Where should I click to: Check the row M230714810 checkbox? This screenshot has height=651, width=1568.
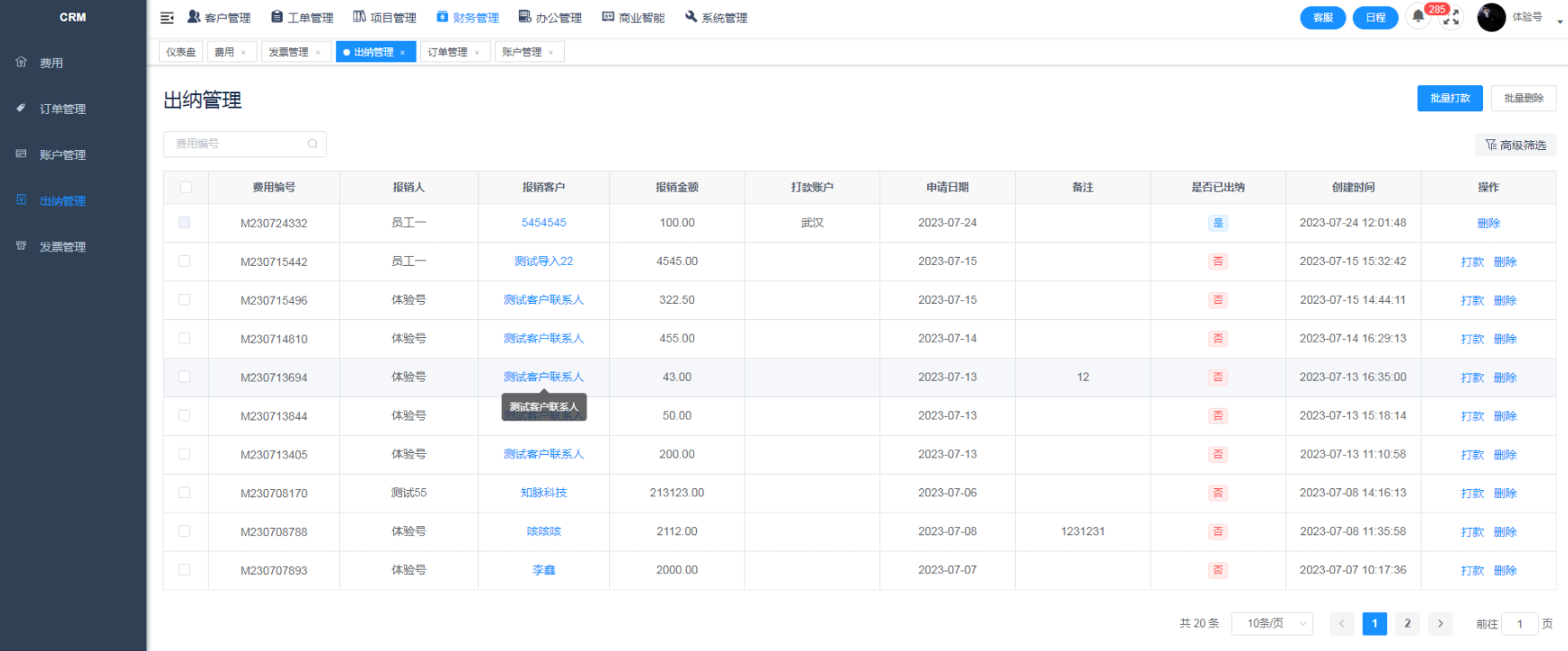pyautogui.click(x=184, y=338)
